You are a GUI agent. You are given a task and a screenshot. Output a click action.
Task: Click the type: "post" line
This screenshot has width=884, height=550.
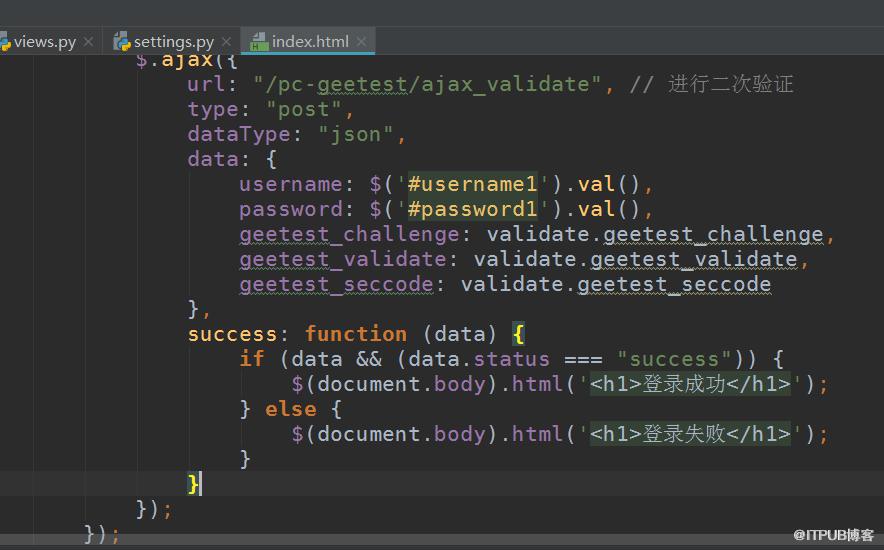click(271, 109)
